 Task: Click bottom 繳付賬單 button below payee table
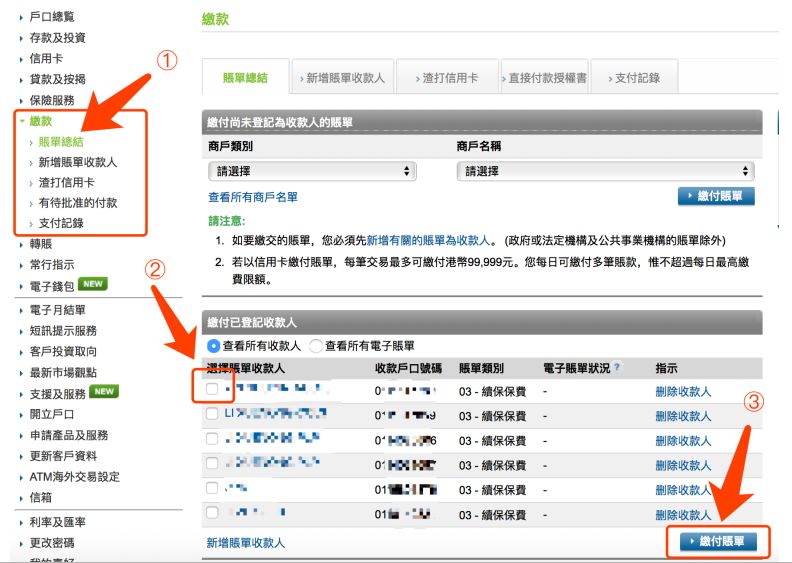(718, 541)
